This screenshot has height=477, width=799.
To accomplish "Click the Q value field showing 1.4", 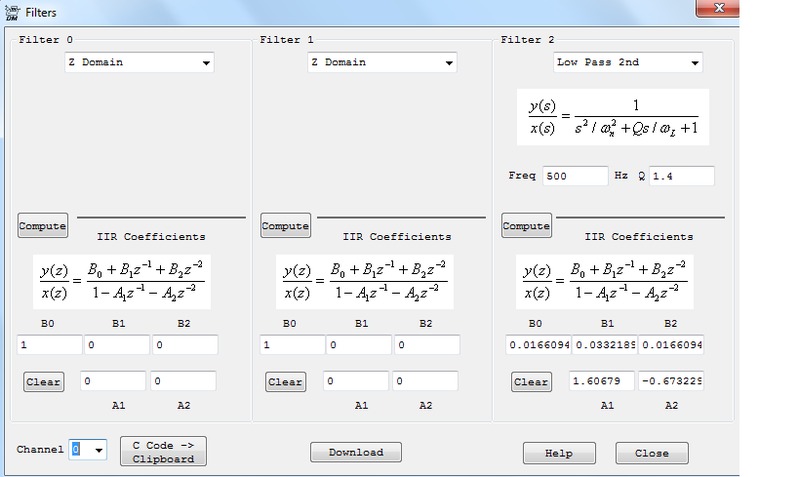I will pyautogui.click(x=681, y=176).
